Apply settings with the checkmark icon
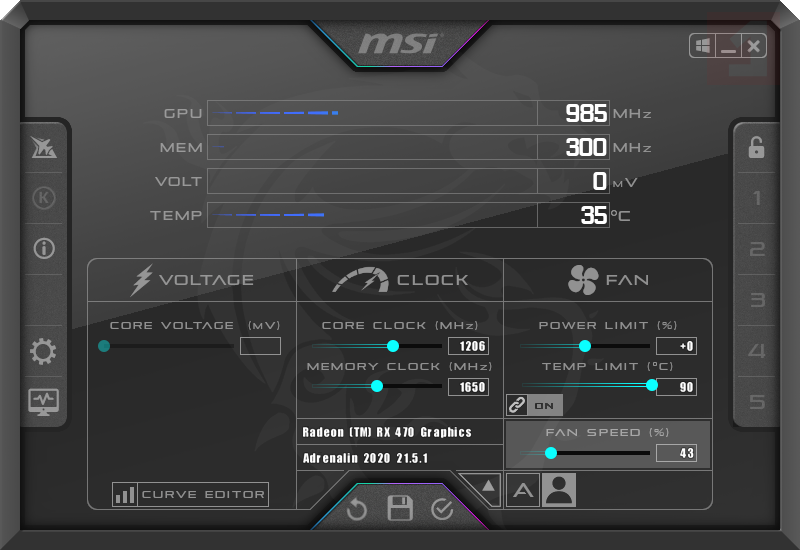The height and width of the screenshot is (550, 800). pyautogui.click(x=442, y=509)
